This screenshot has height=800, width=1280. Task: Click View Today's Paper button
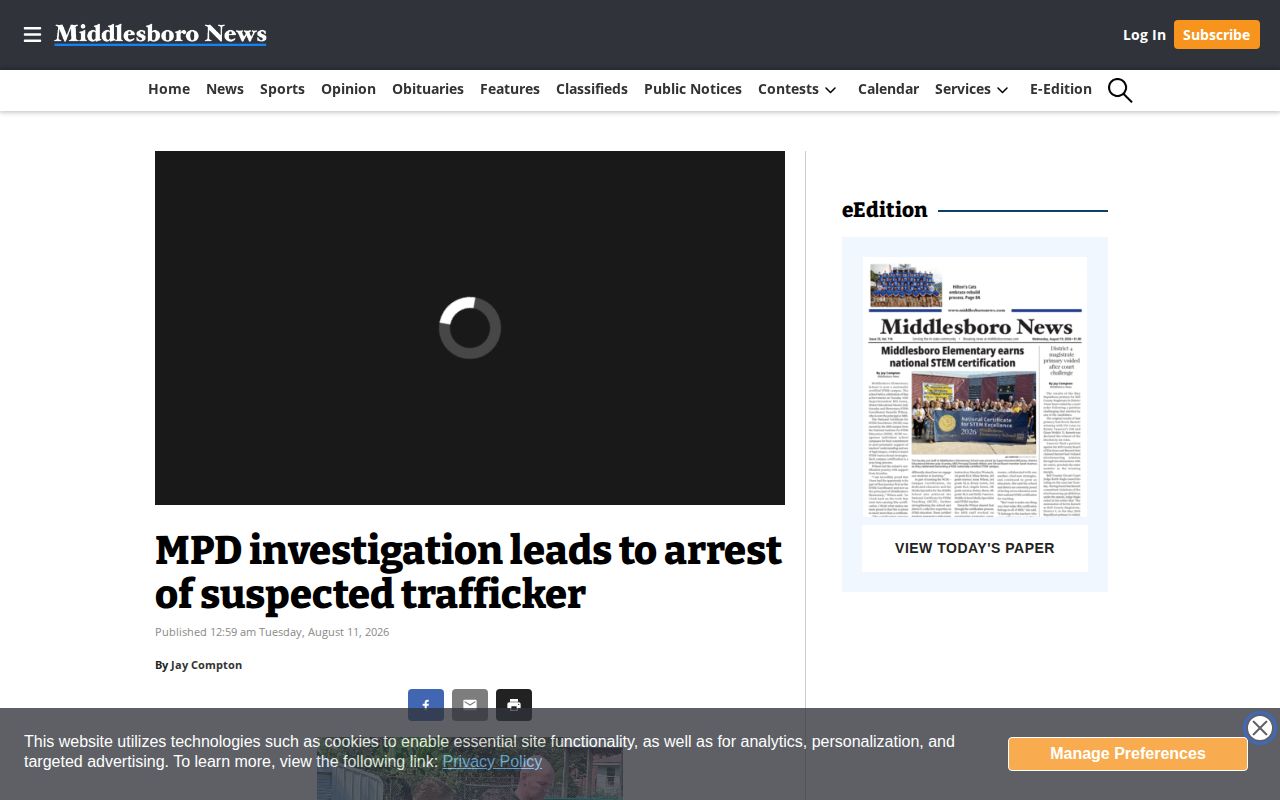[x=975, y=548]
